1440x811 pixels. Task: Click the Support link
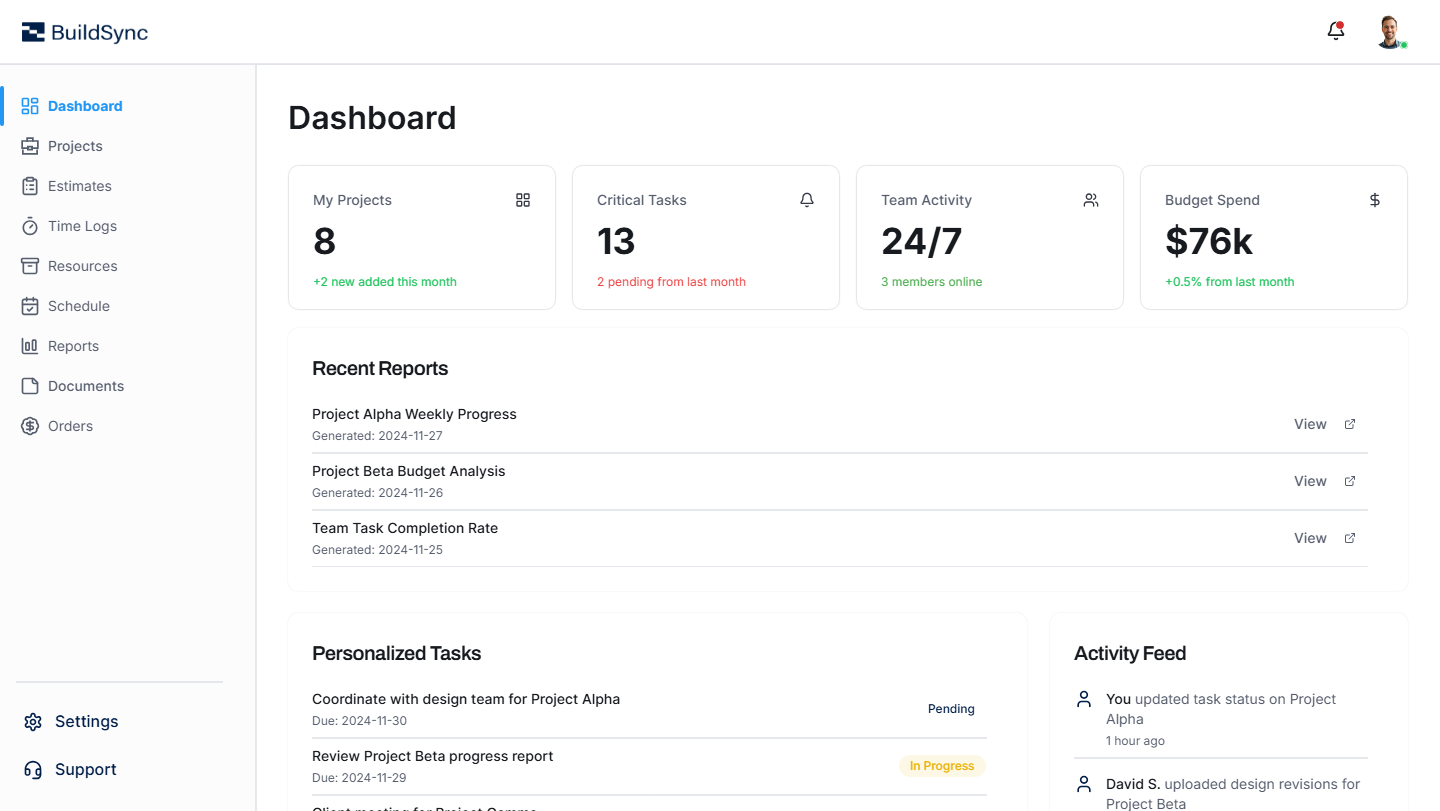click(84, 769)
